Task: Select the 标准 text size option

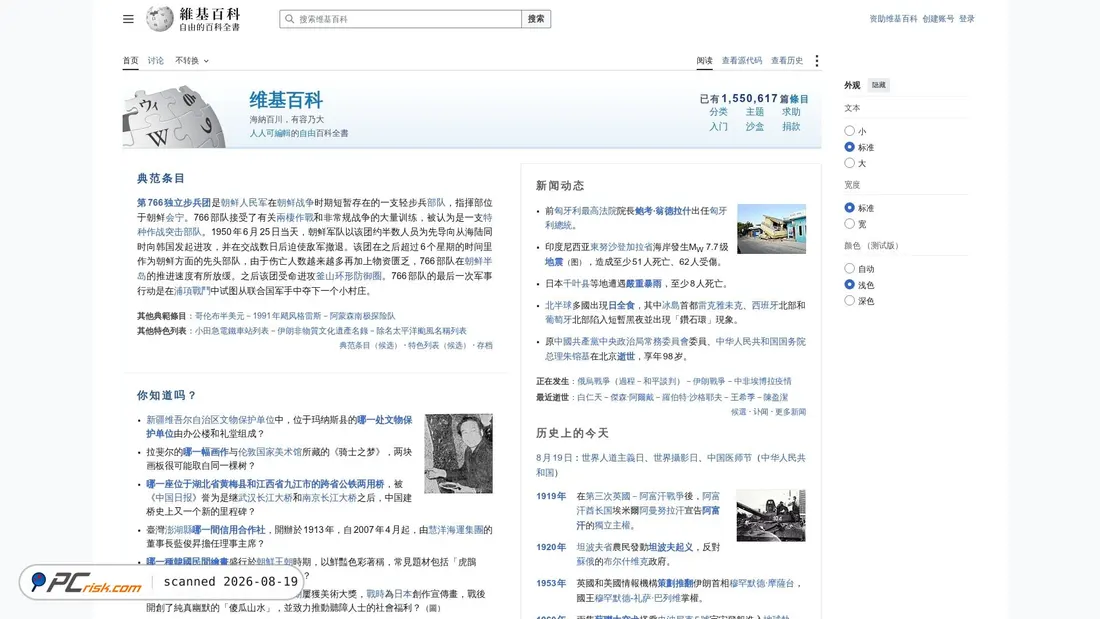Action: 850,147
